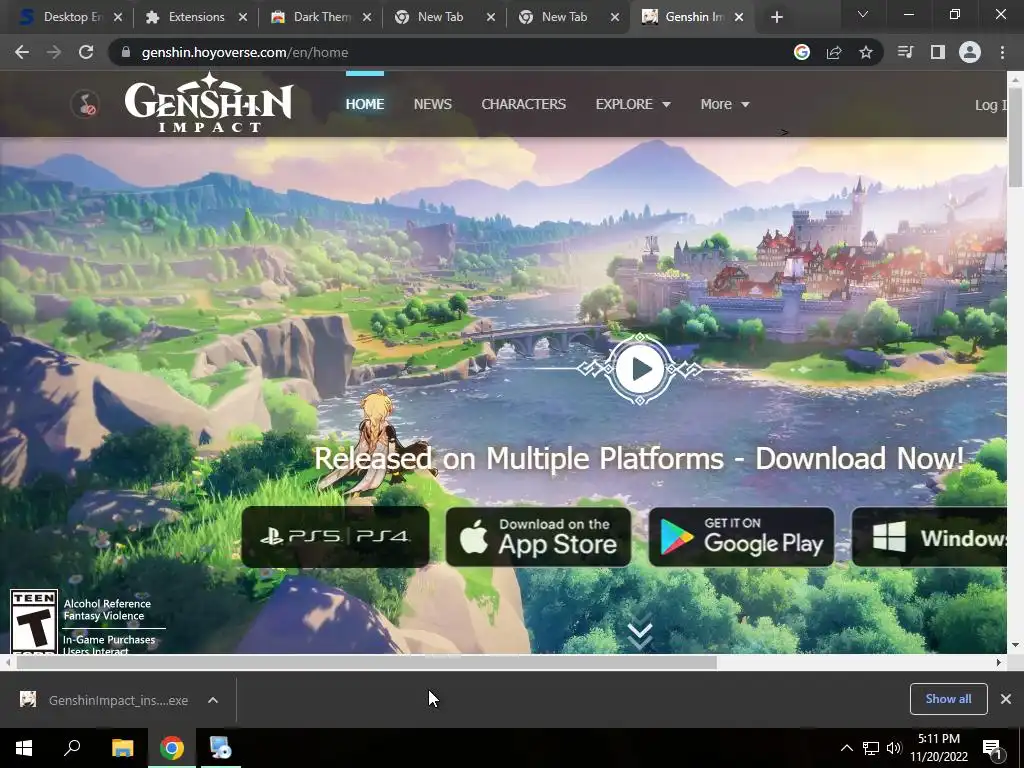This screenshot has height=768, width=1024.
Task: Expand the More dropdown menu
Action: point(725,104)
